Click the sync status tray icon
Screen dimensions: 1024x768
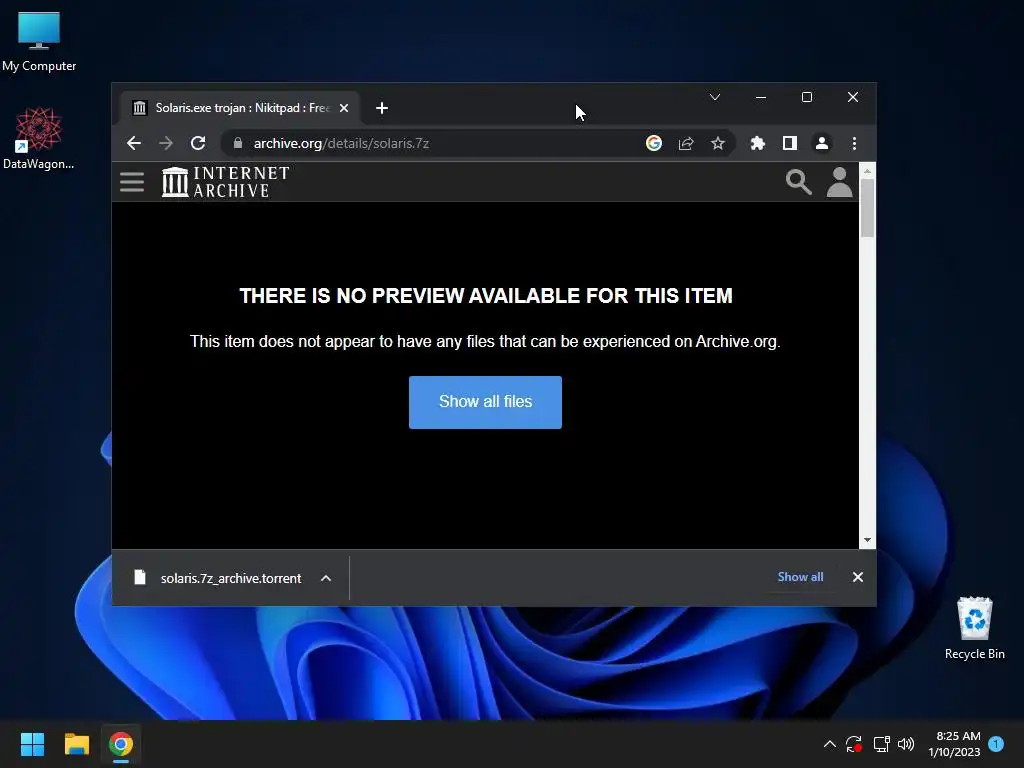854,744
